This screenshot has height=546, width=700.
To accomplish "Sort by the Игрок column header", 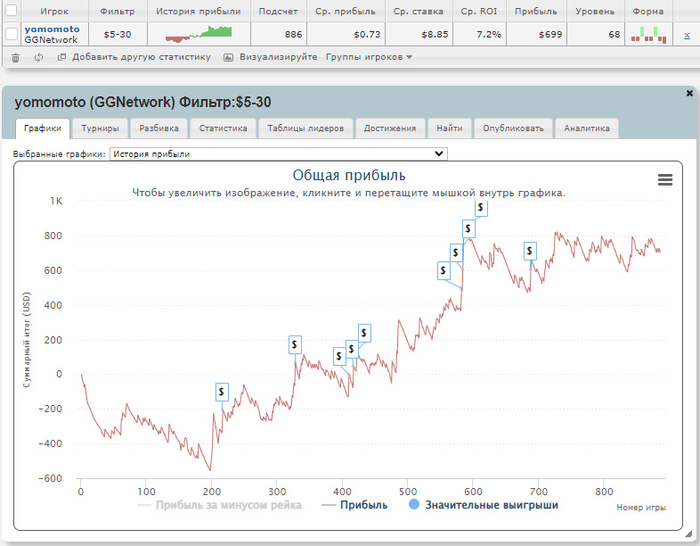I will pos(54,12).
